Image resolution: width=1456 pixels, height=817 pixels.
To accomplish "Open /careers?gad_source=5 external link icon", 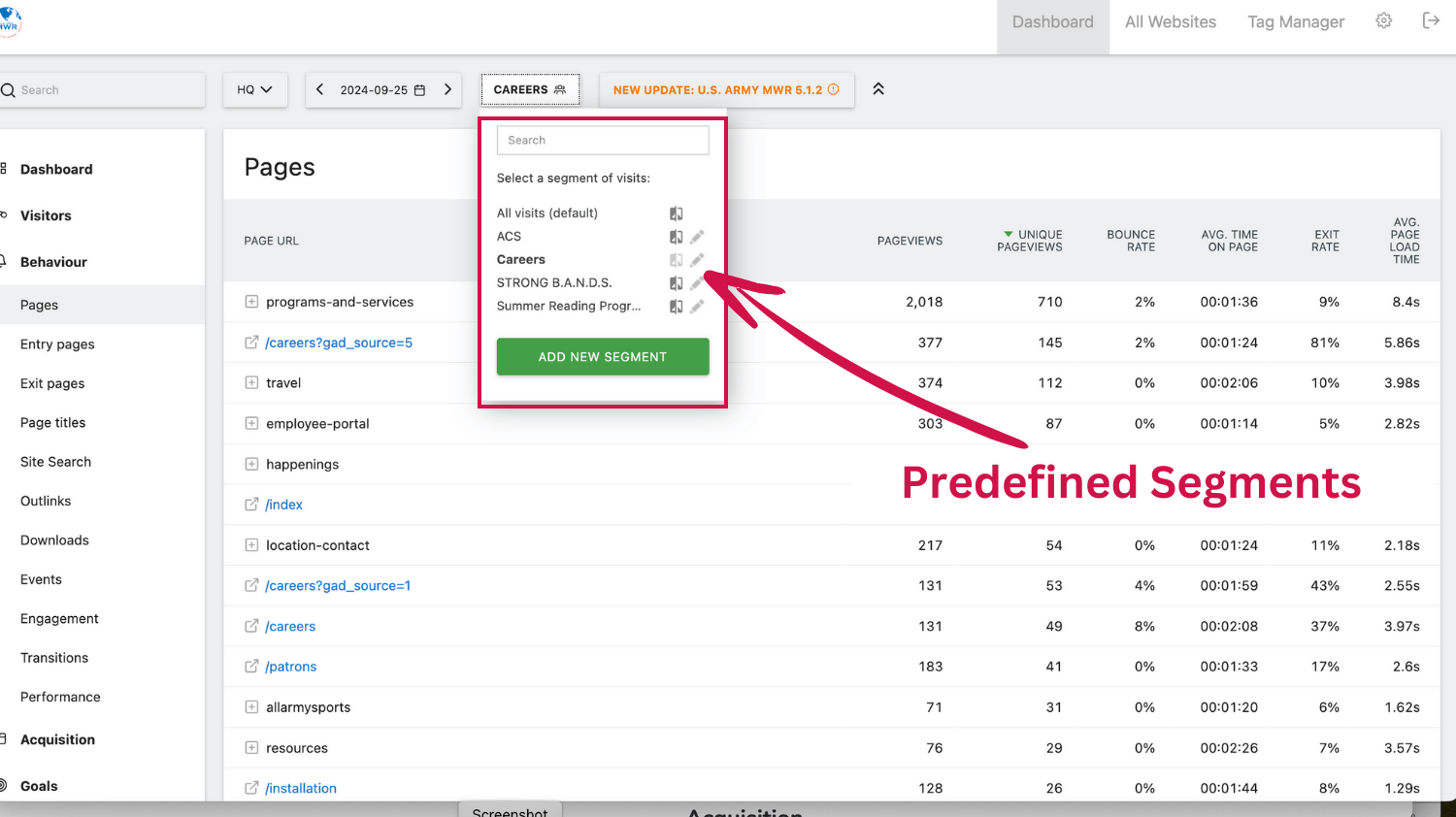I will (x=251, y=343).
